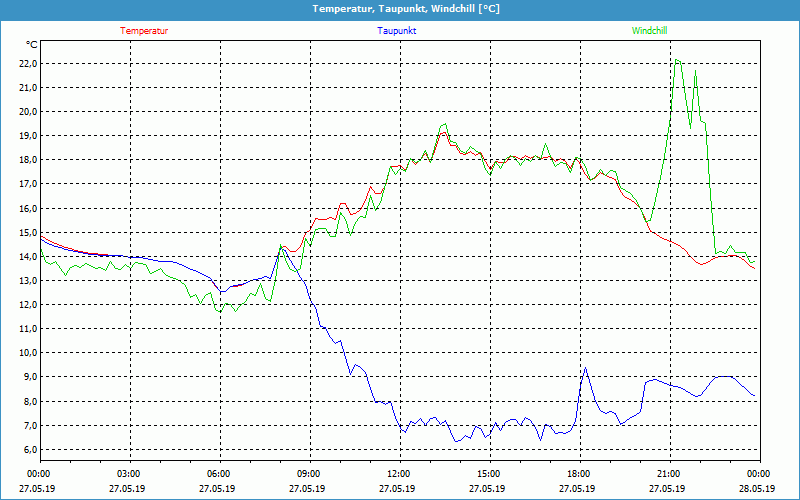This screenshot has width=800, height=500.
Task: Select the blue "Taupunkt" legend label
Action: [x=397, y=31]
